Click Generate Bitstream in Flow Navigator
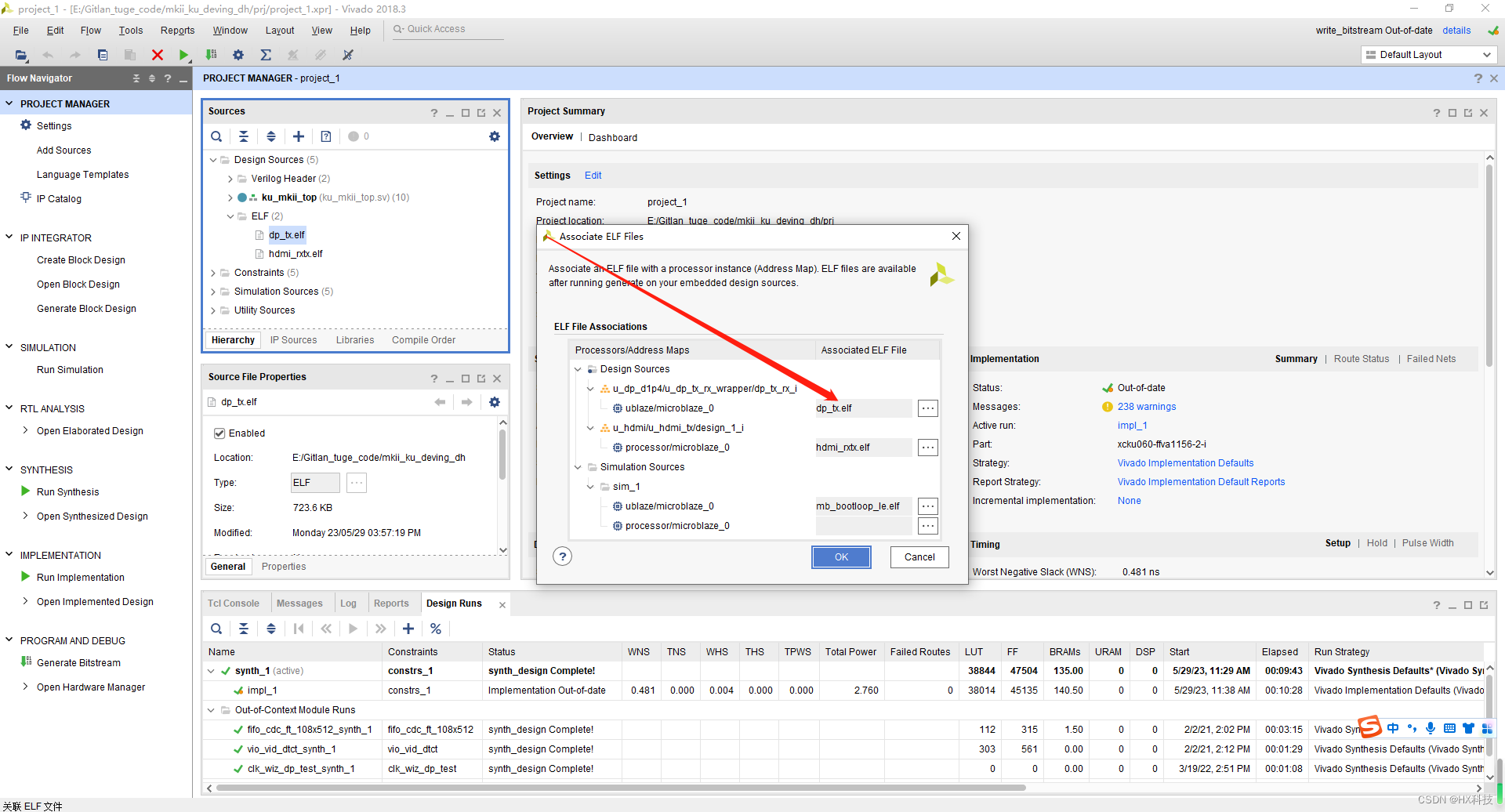Screen dimensions: 1505x812 click(78, 663)
